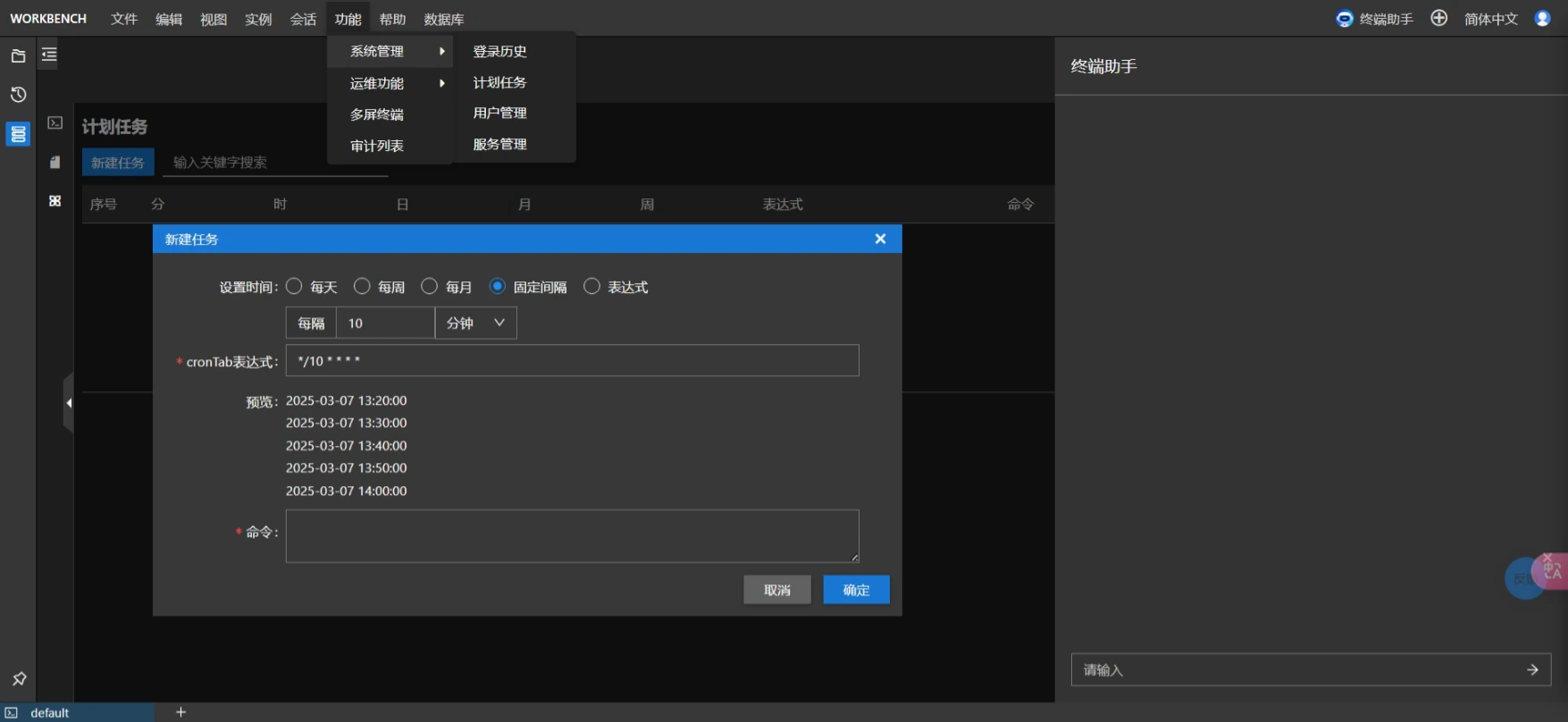The width and height of the screenshot is (1568, 722).
Task: Open the user avatar icon top right
Action: [x=1542, y=18]
